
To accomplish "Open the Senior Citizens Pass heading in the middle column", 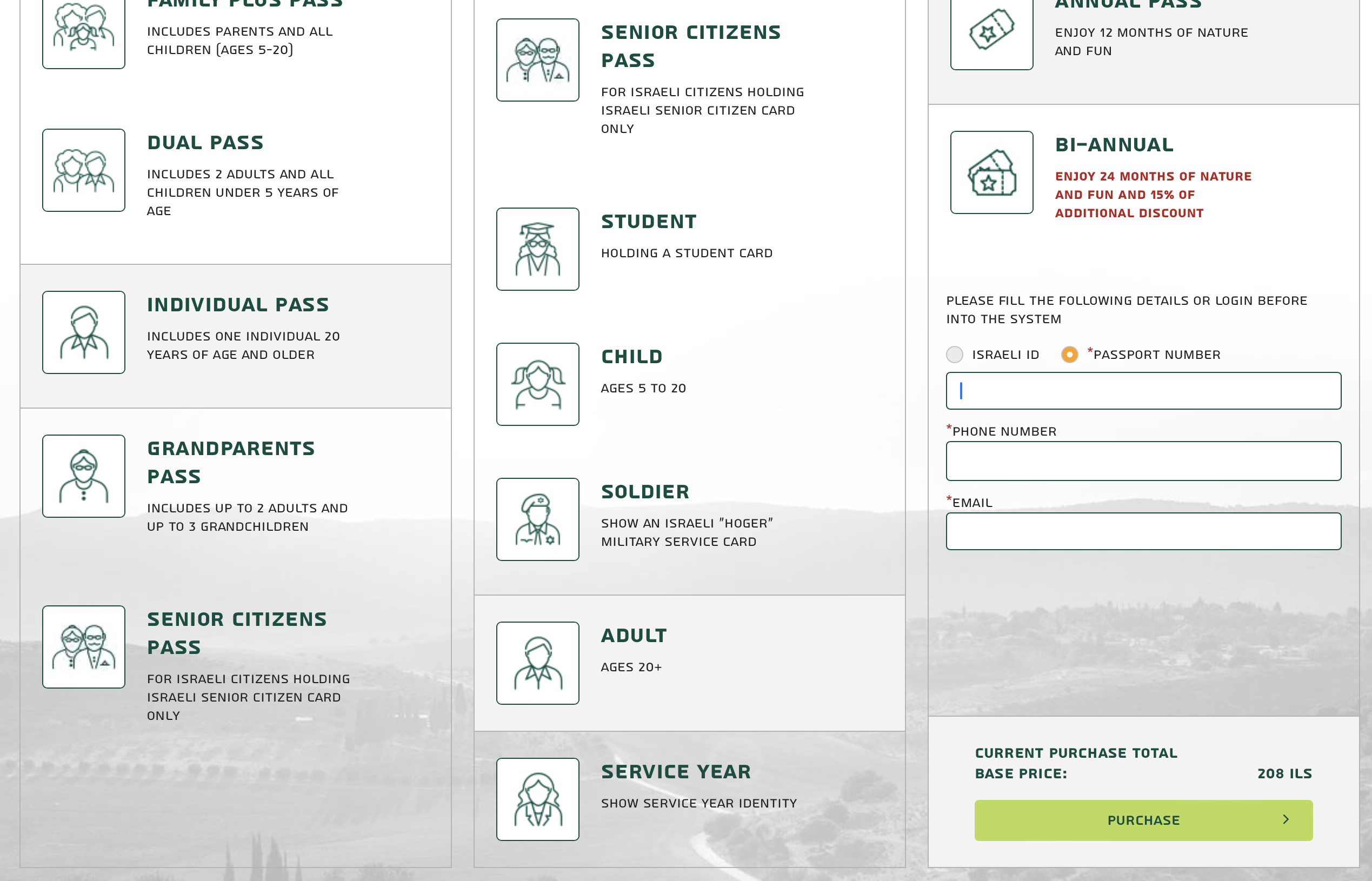I will 690,46.
